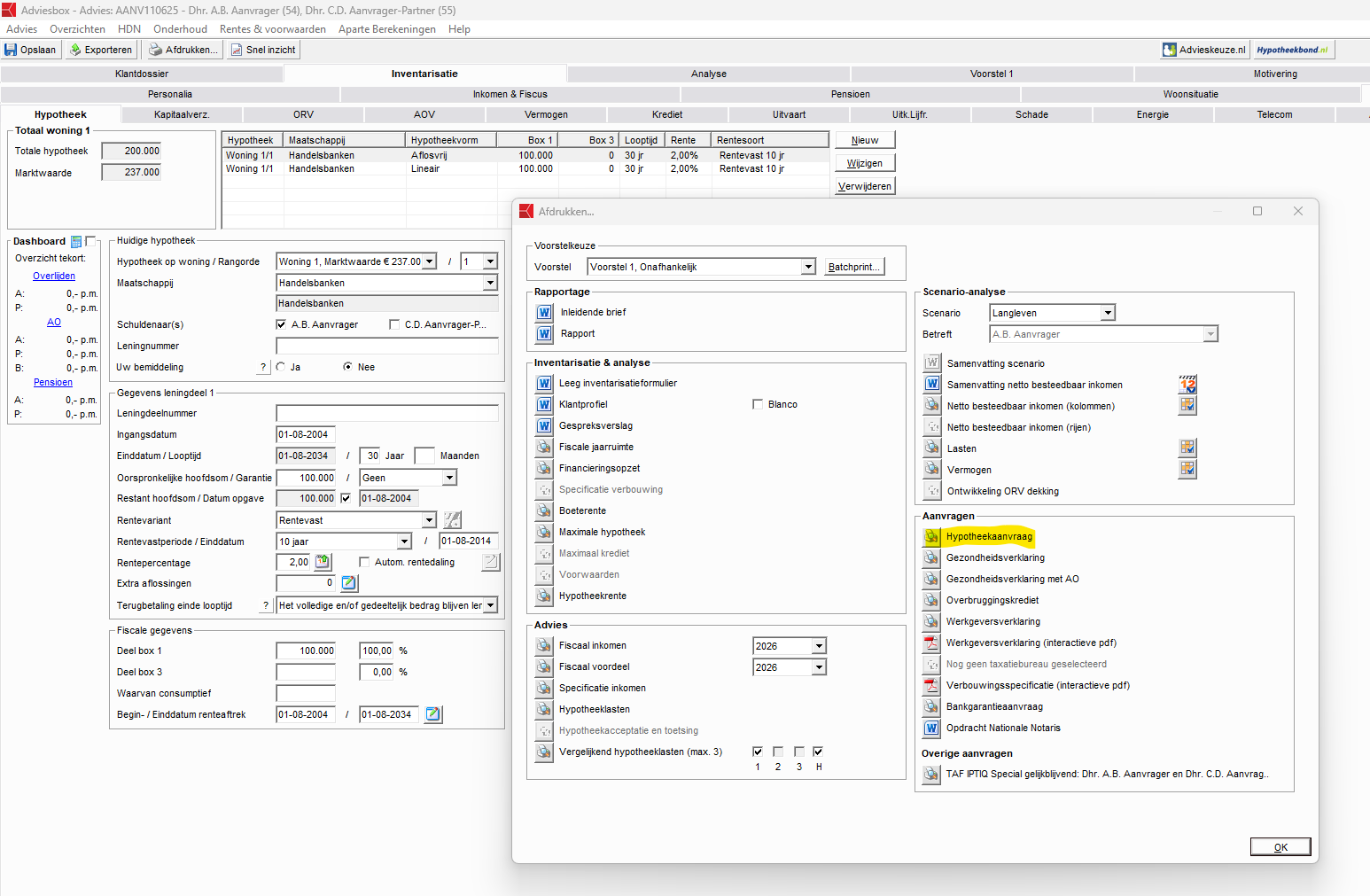Open the Rentes & voorwaarden menu
This screenshot has width=1370, height=896.
point(272,29)
